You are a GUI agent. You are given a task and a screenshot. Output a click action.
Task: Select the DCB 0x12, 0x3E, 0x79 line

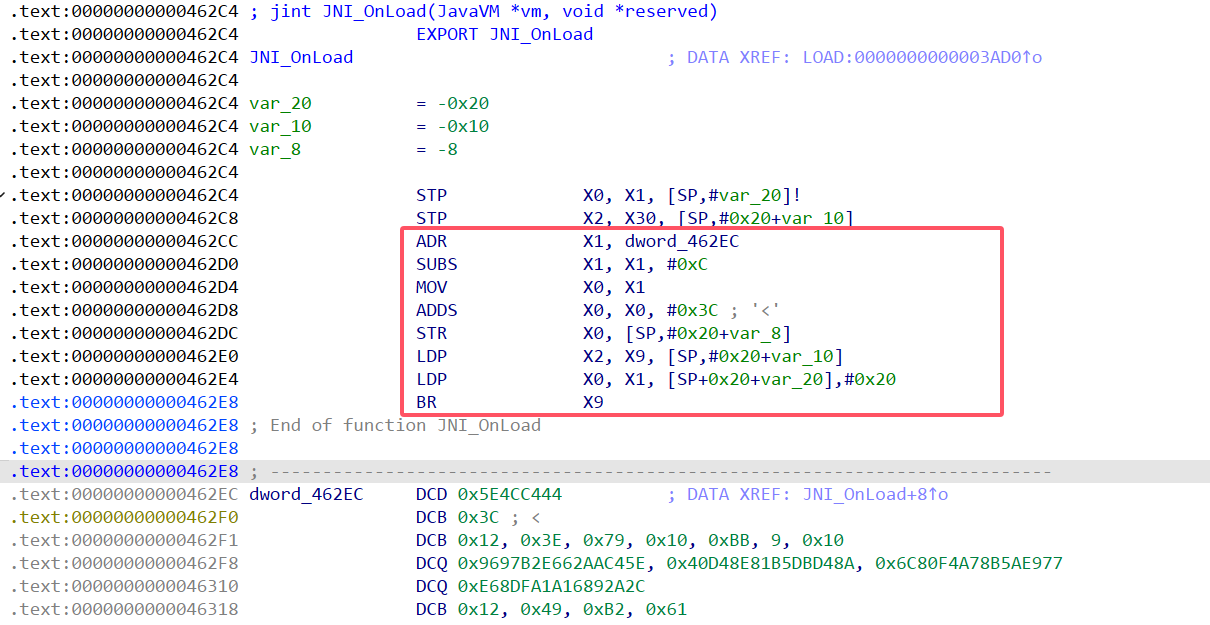tap(629, 540)
